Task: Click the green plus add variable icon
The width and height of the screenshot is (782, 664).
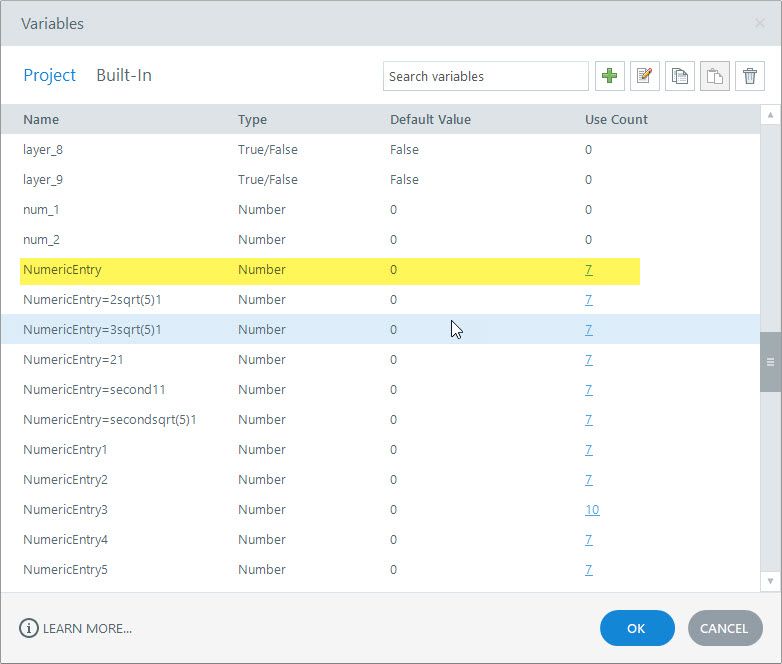Action: point(610,76)
